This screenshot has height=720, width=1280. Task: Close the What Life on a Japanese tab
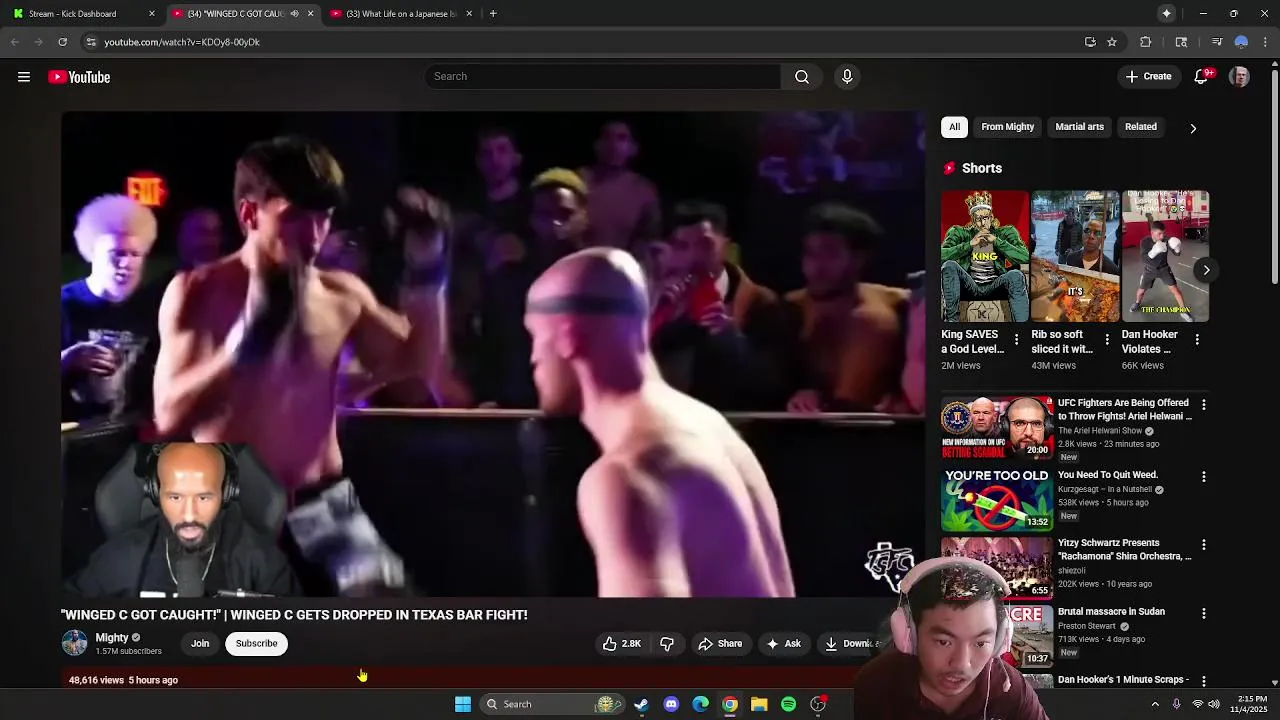pos(469,14)
